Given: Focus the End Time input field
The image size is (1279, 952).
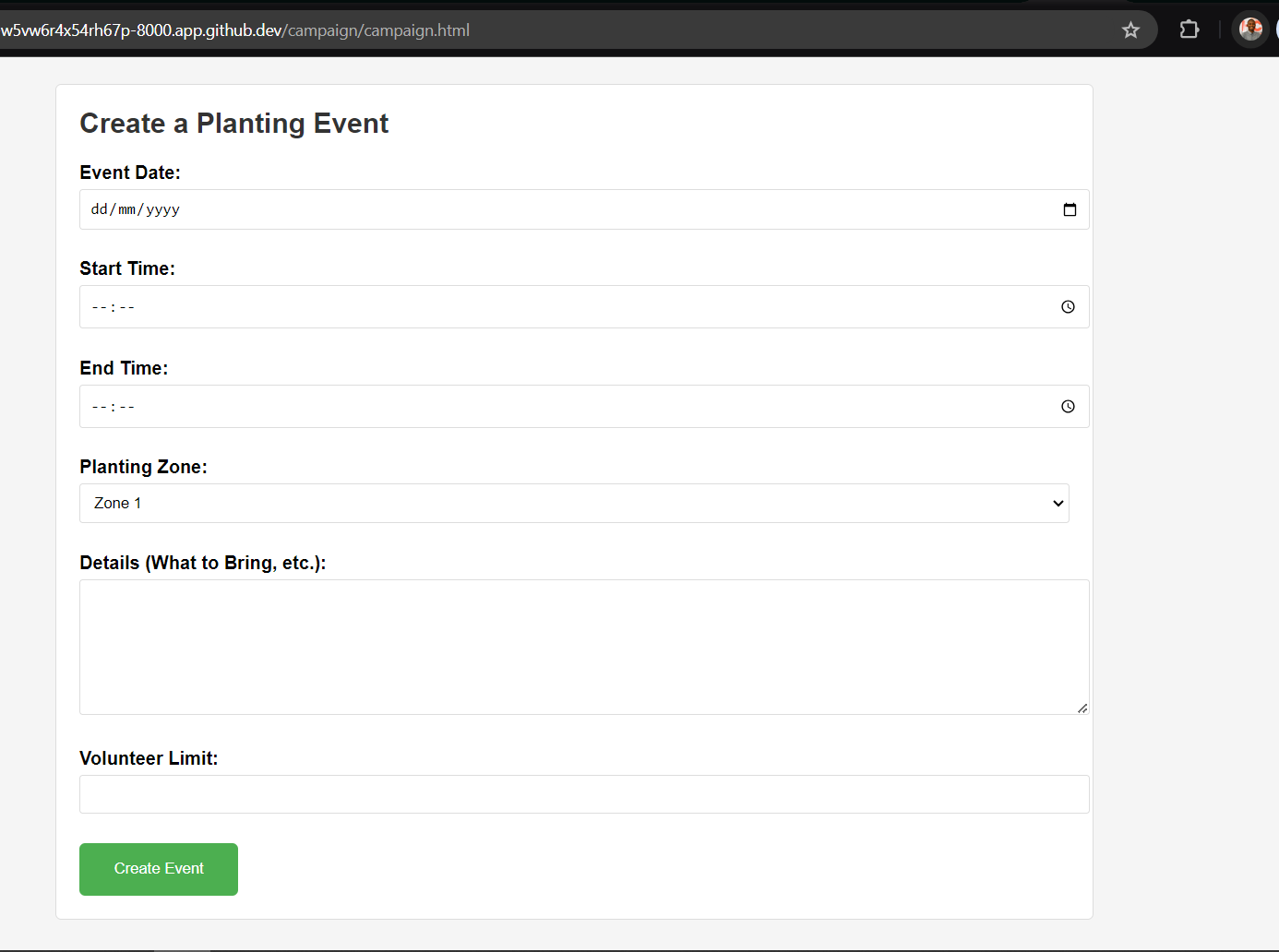Looking at the screenshot, I should (x=554, y=407).
